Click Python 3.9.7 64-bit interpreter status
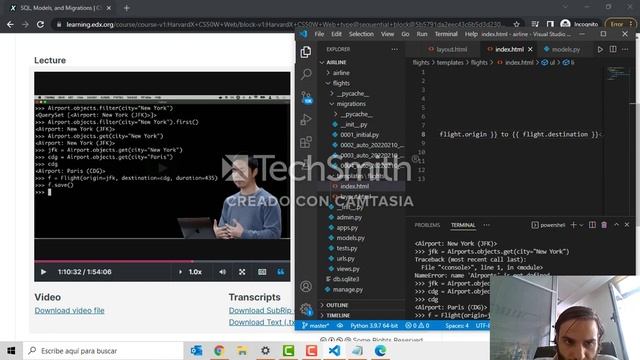The width and height of the screenshot is (640, 360). 374,326
